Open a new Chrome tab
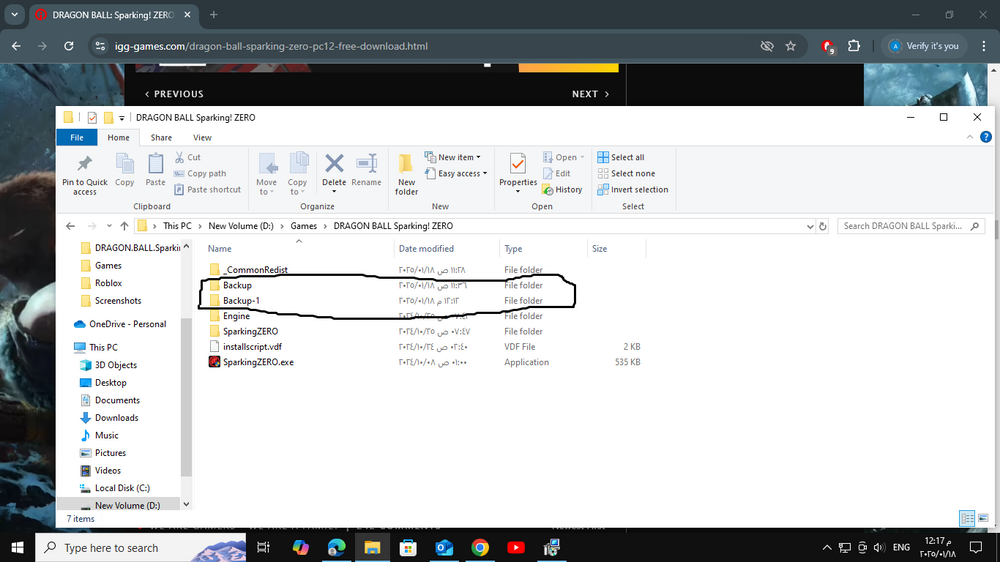Viewport: 1000px width, 562px height. [214, 15]
